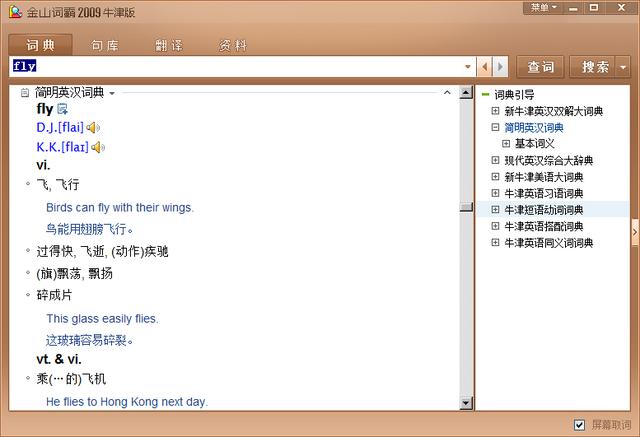Screen dimensions: 640x437
Task: Select 牛津英语同义词词典 tree entry
Action: 549,243
